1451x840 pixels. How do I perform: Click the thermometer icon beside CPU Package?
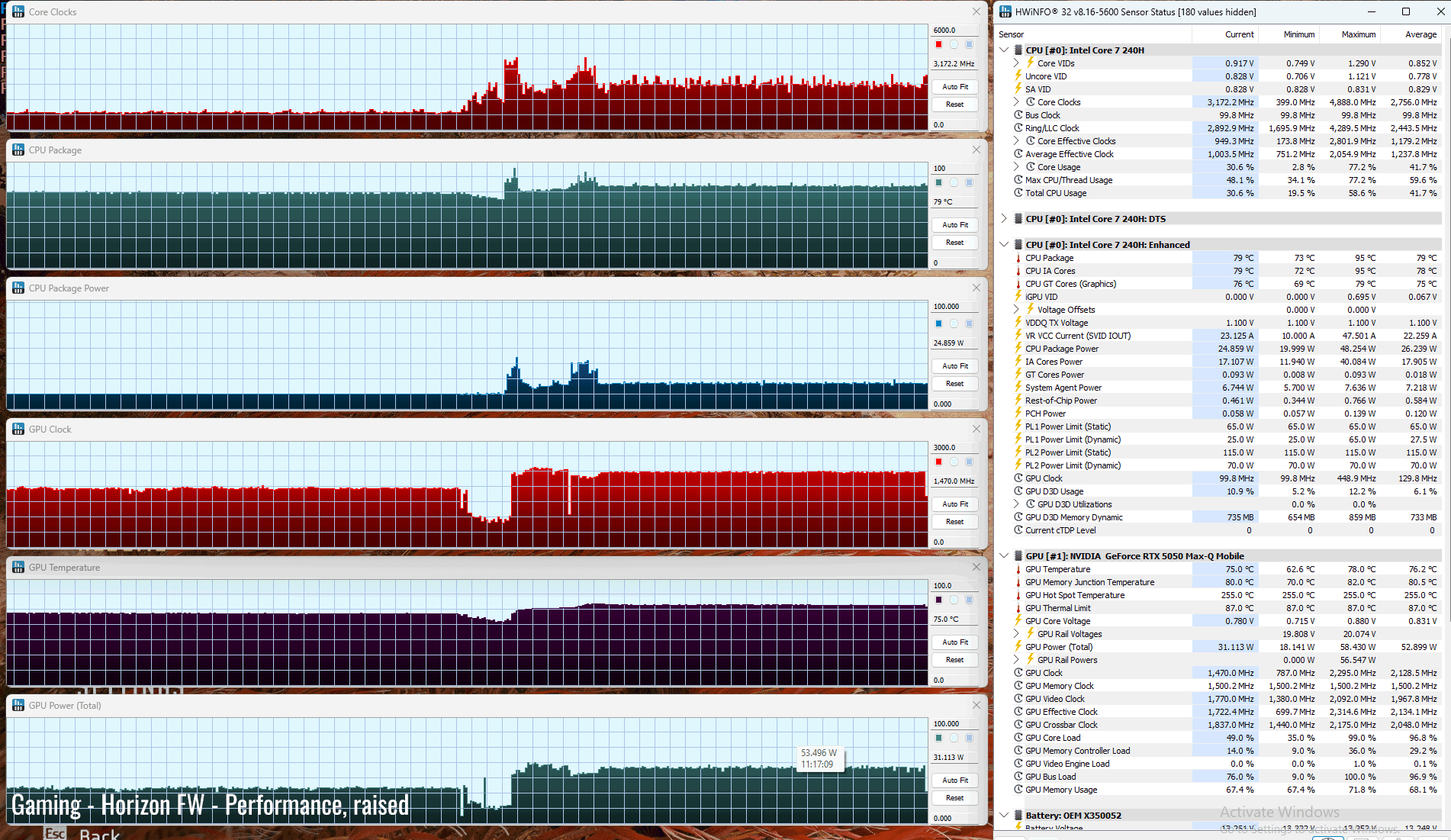1018,258
